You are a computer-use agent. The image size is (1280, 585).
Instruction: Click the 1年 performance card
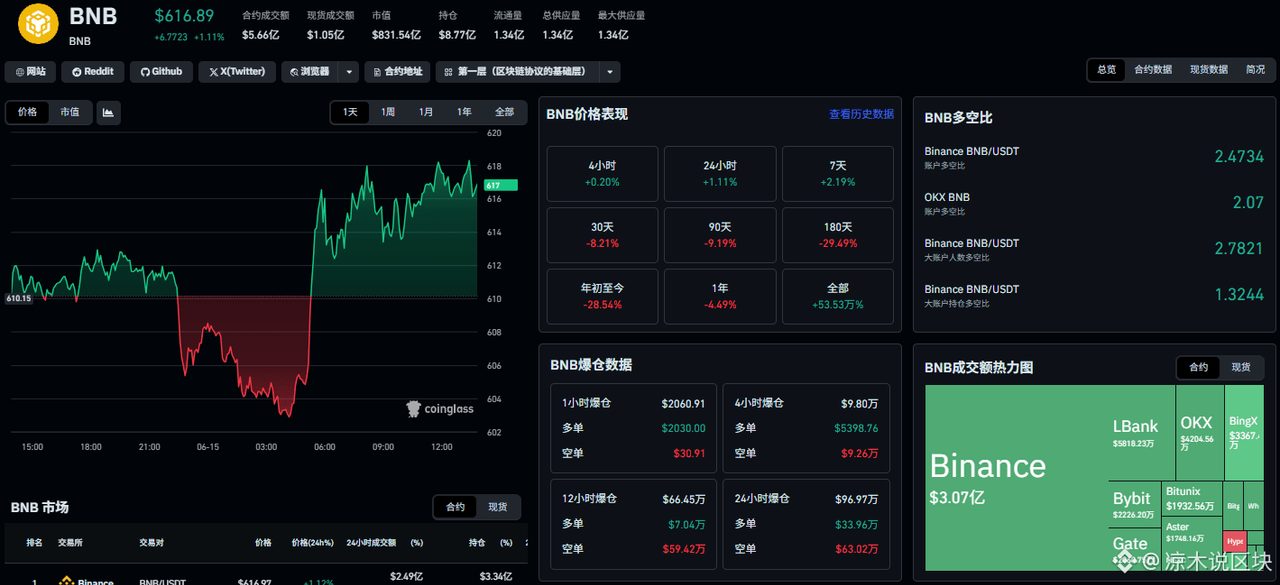tap(720, 296)
